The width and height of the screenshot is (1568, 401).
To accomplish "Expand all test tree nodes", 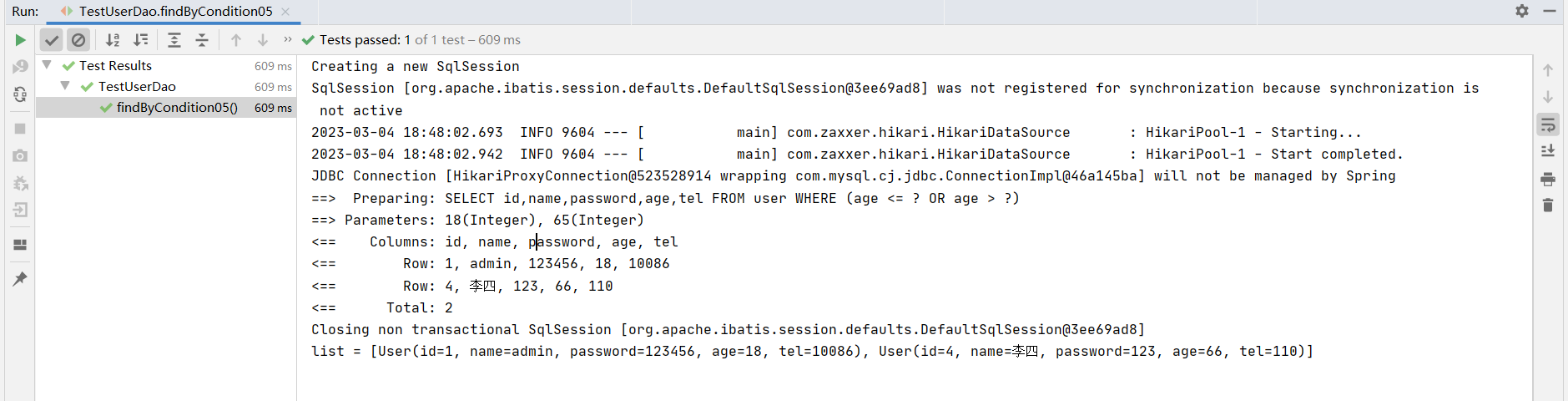I will (174, 40).
